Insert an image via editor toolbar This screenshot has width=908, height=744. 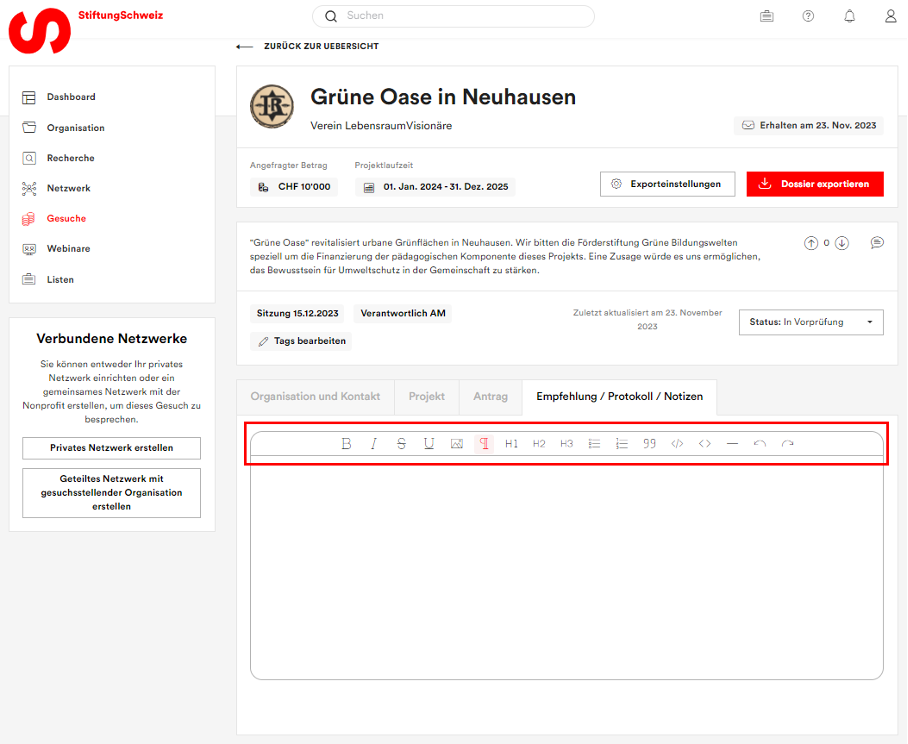(x=457, y=444)
